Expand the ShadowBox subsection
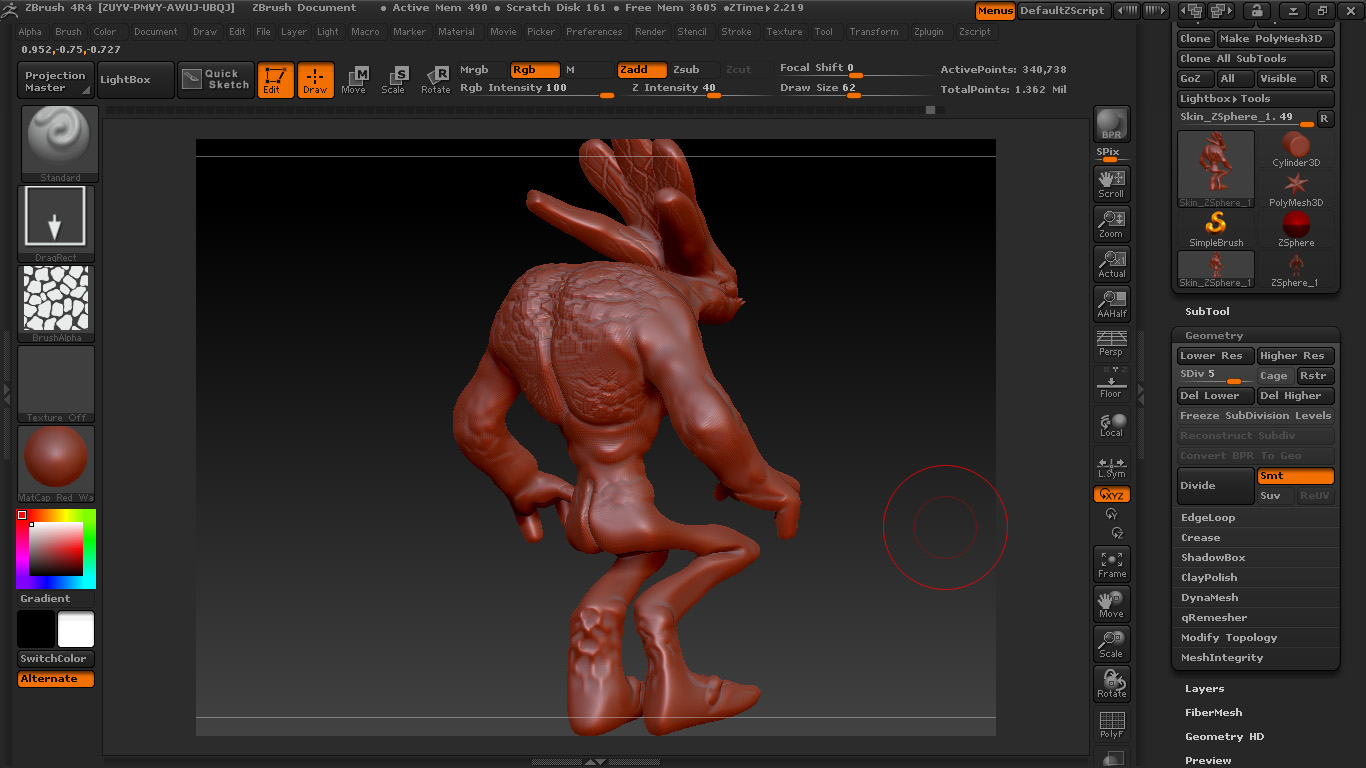The width and height of the screenshot is (1366, 768). (x=1213, y=558)
